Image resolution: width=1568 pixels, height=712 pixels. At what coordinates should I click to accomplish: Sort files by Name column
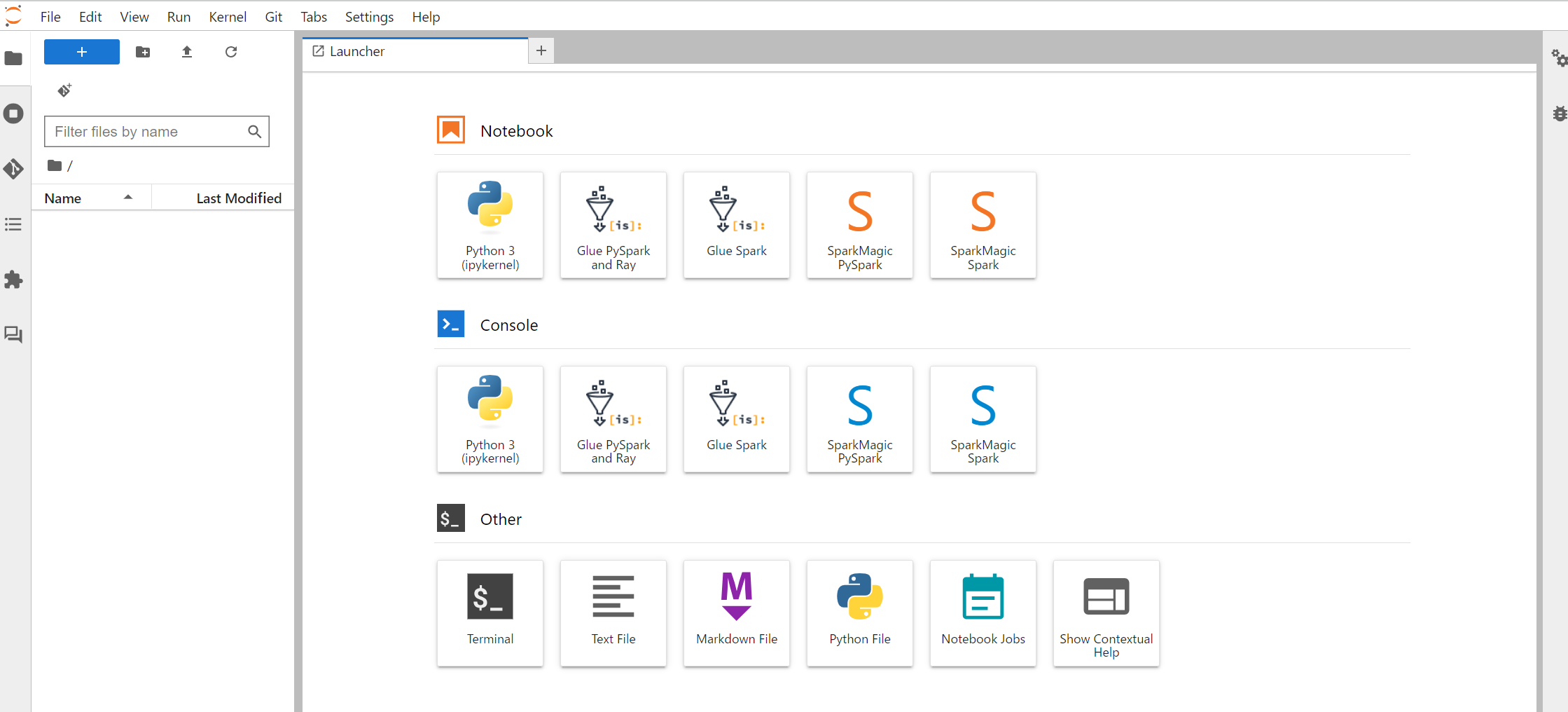coord(91,198)
